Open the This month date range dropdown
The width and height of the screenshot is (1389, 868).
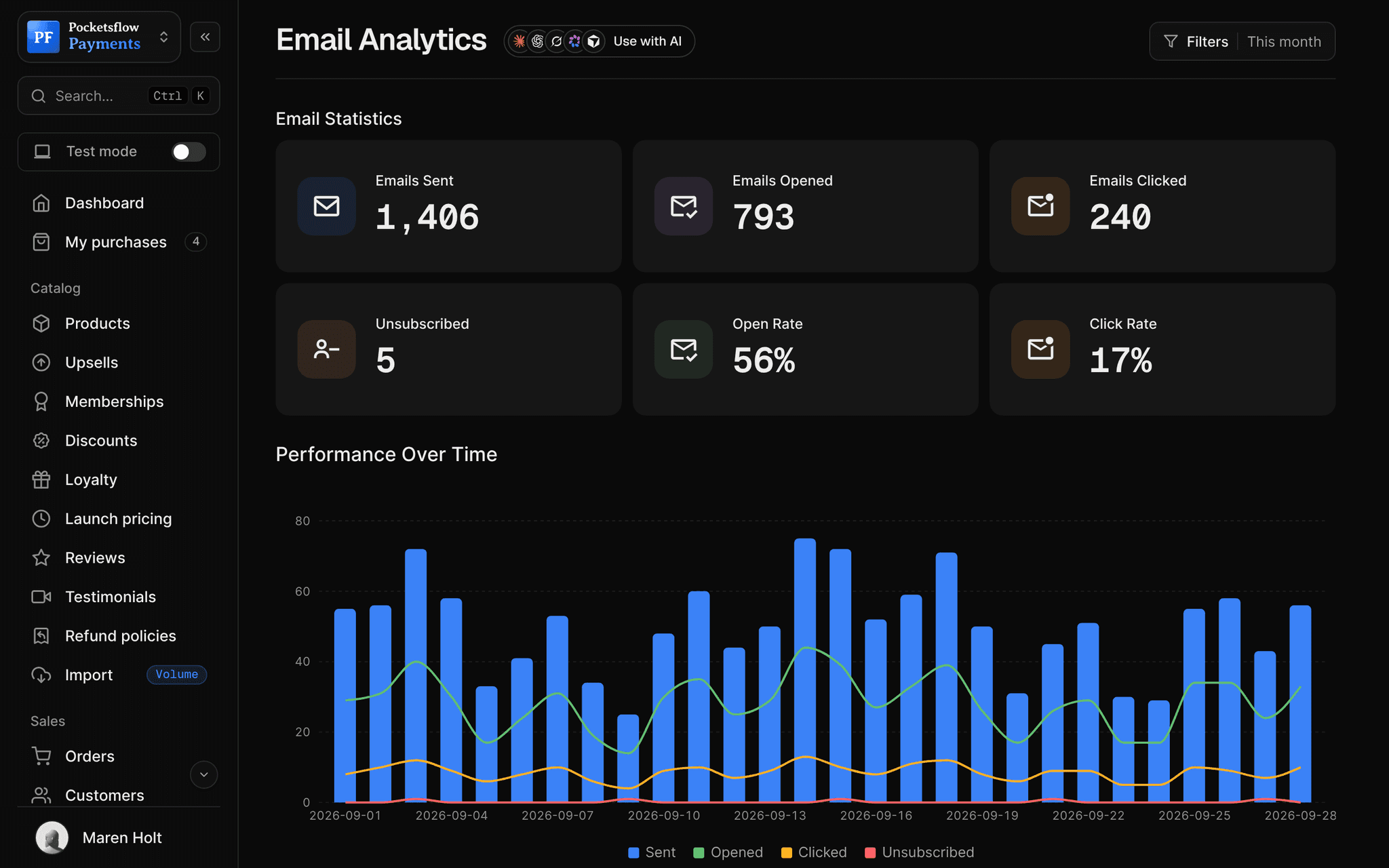(1284, 41)
